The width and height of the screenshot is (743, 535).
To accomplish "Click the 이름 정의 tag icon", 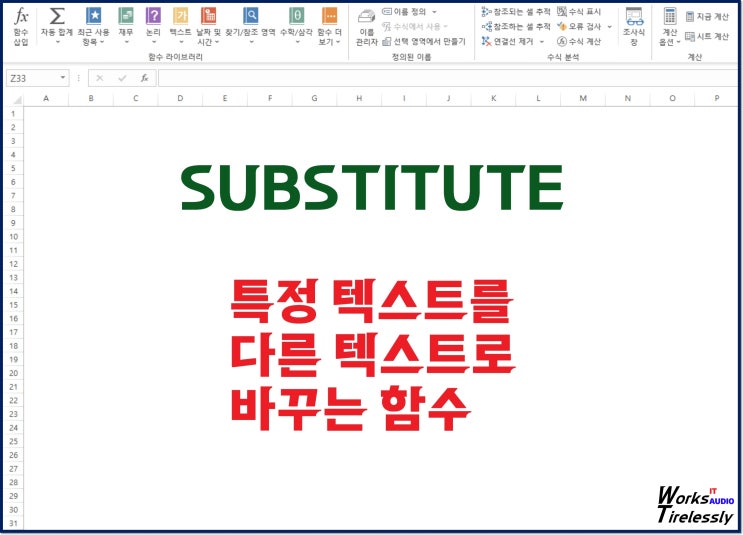I will tap(387, 12).
